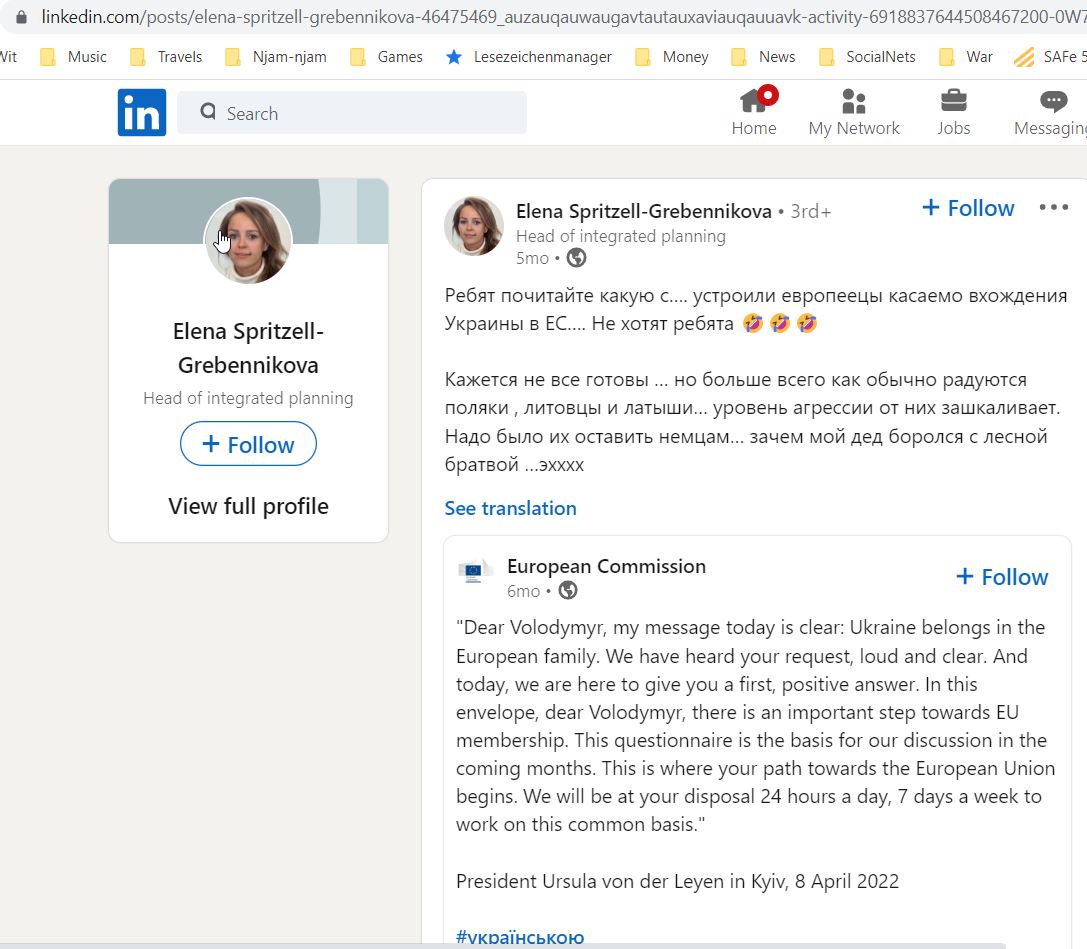1087x949 pixels.
Task: Click the search magnifier icon
Action: pyautogui.click(x=208, y=111)
